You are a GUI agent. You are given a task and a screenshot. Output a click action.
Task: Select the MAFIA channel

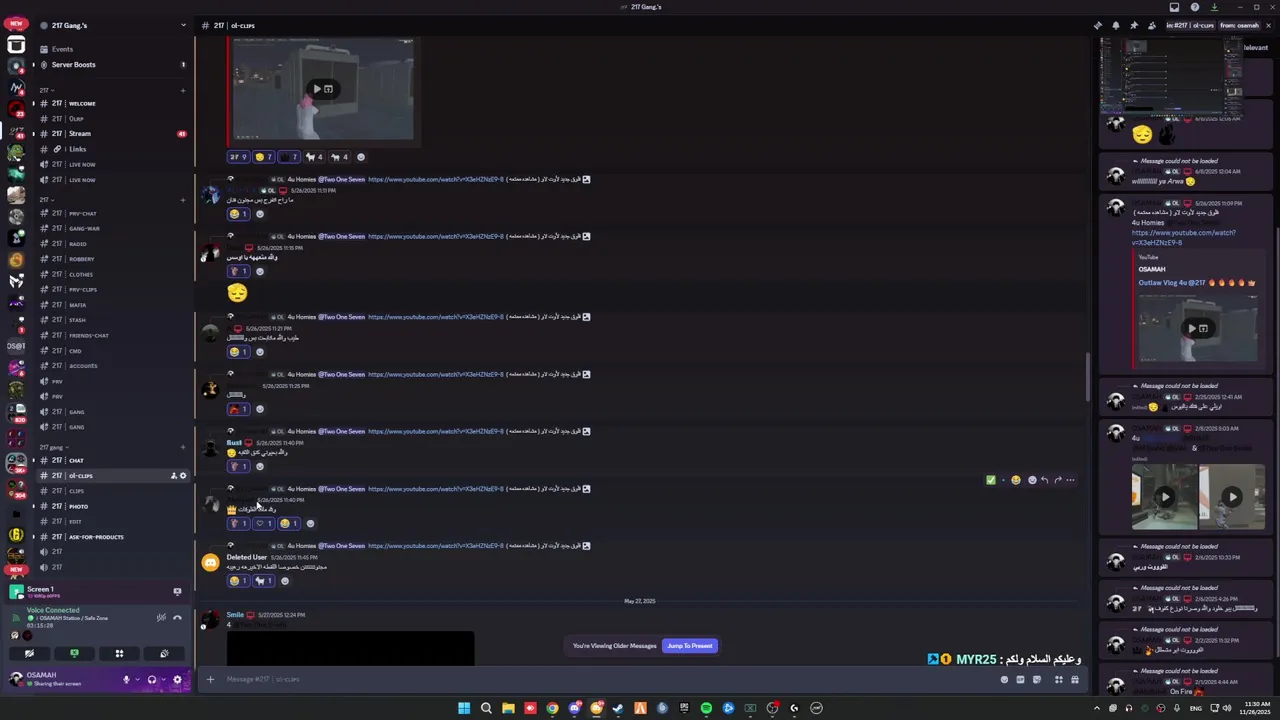tap(112, 305)
